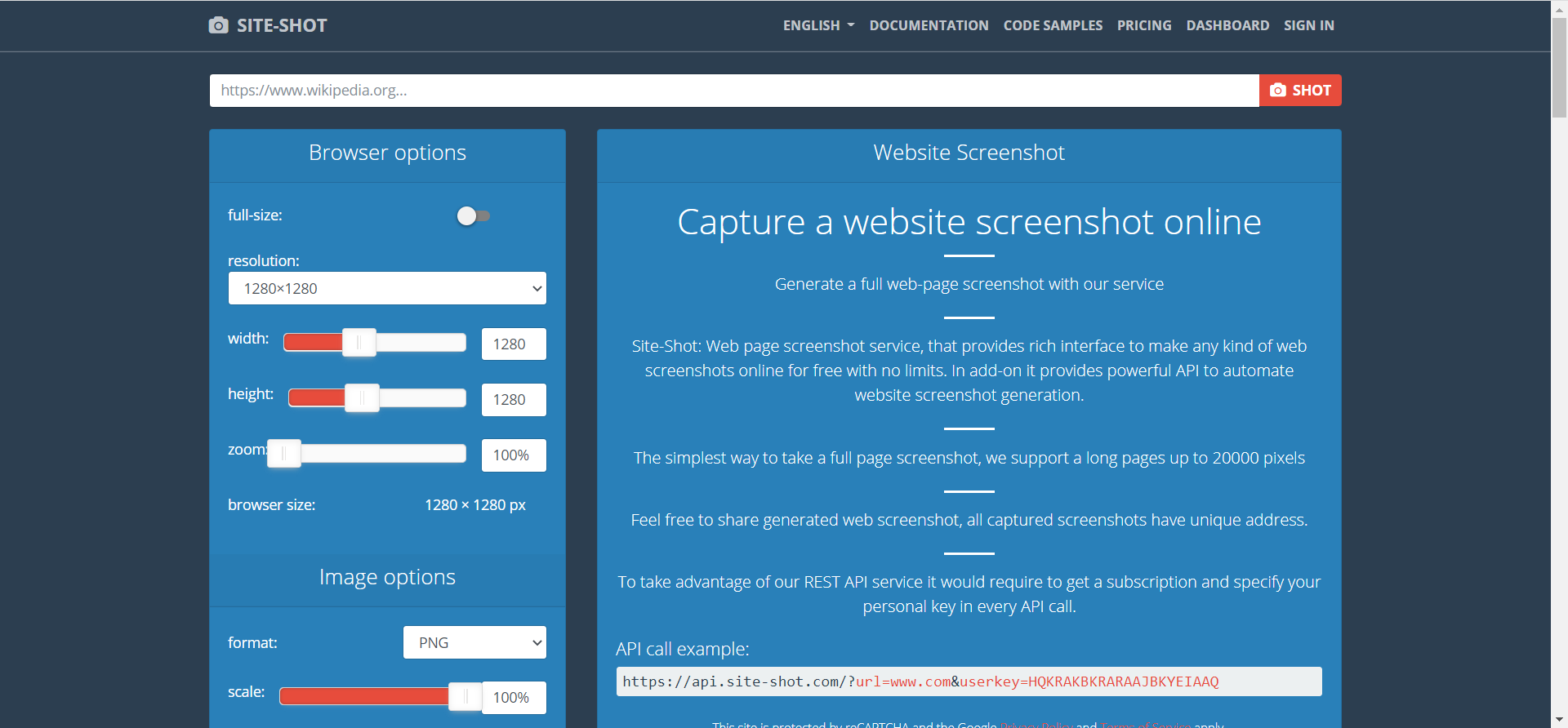Screen dimensions: 1568x728
Task: Go to the Documentation menu item
Action: 929,25
